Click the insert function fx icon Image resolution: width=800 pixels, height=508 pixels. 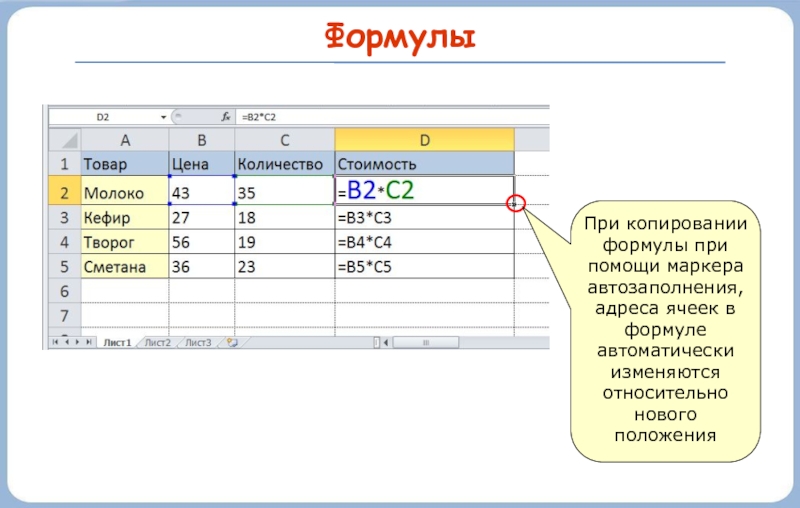(x=226, y=117)
